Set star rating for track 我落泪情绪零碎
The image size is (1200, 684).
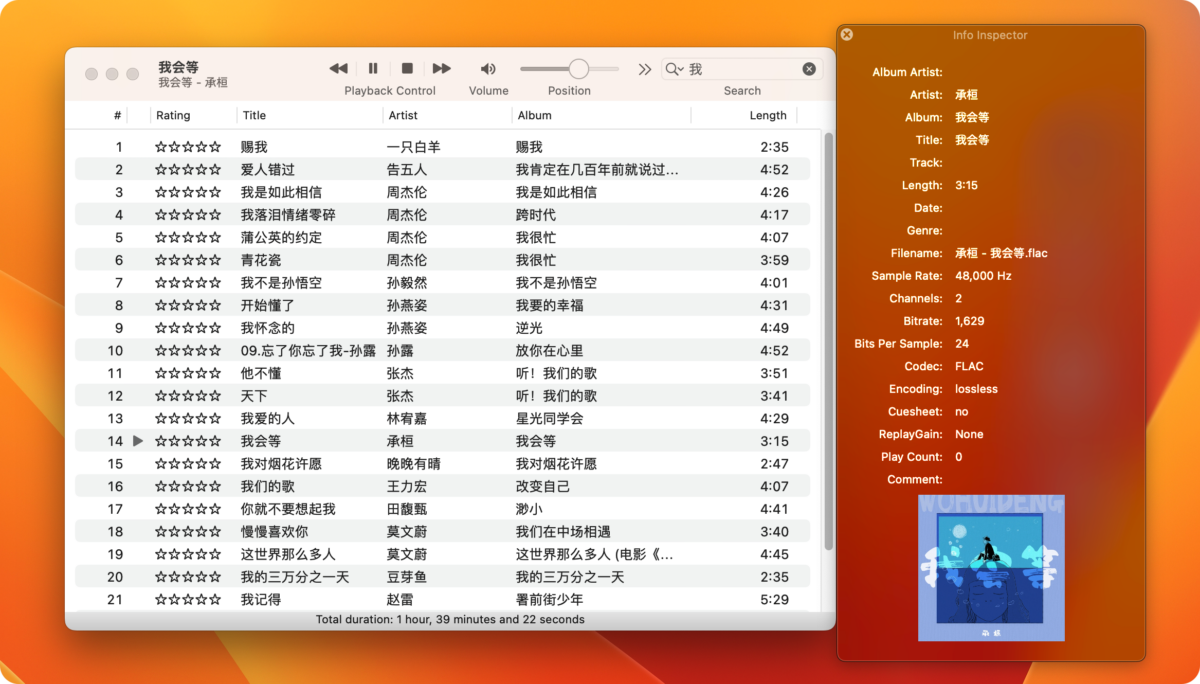pos(188,215)
